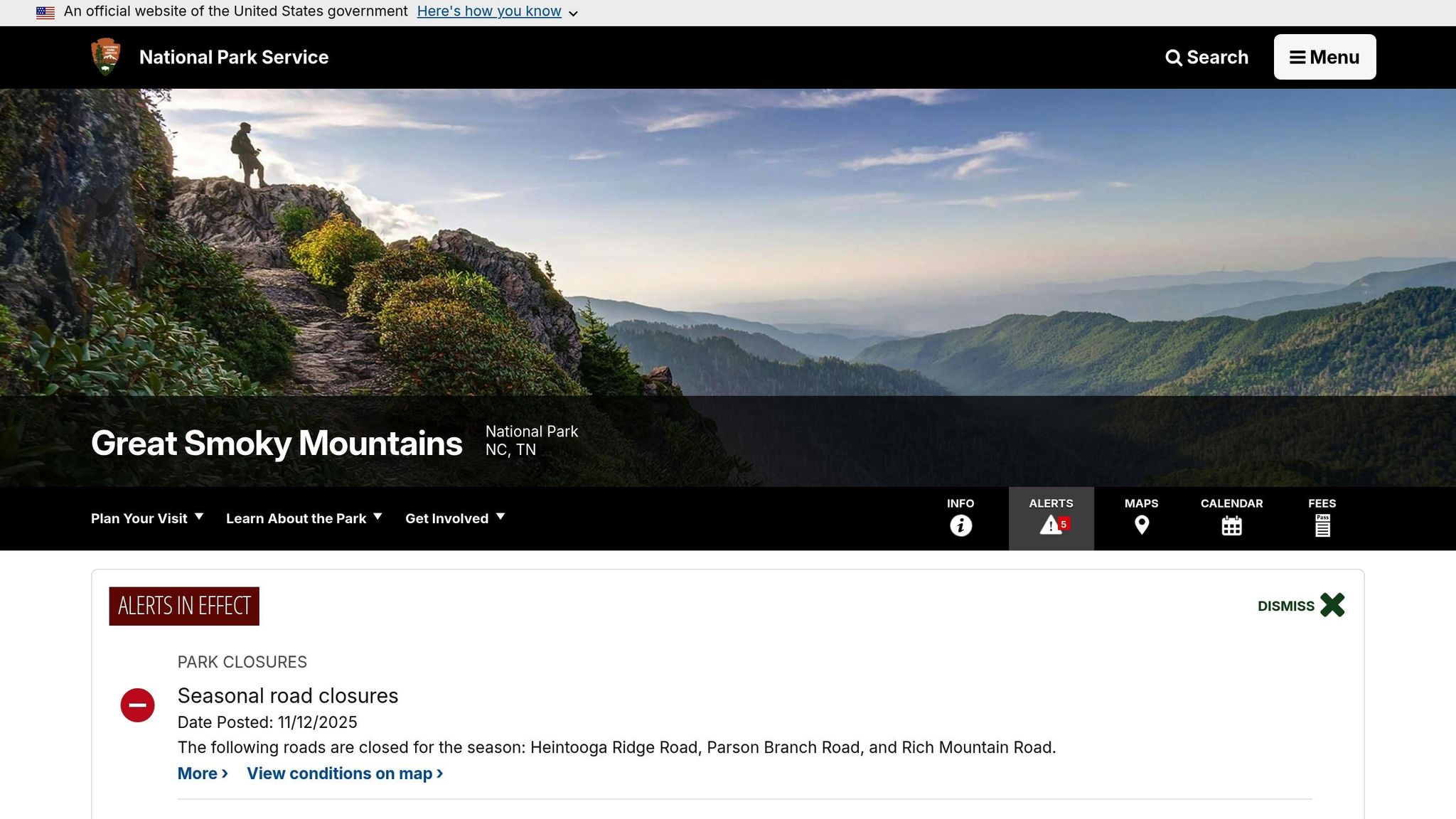Click the US flag icon
1456x819 pixels.
(x=45, y=12)
